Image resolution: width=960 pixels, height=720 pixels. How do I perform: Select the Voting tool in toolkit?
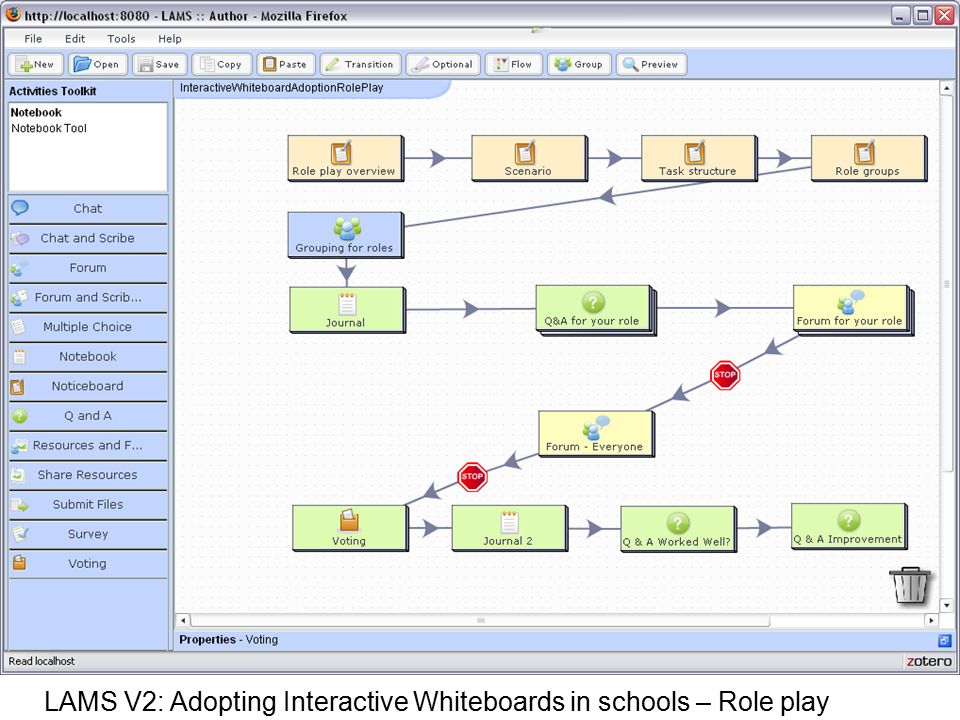coord(88,564)
